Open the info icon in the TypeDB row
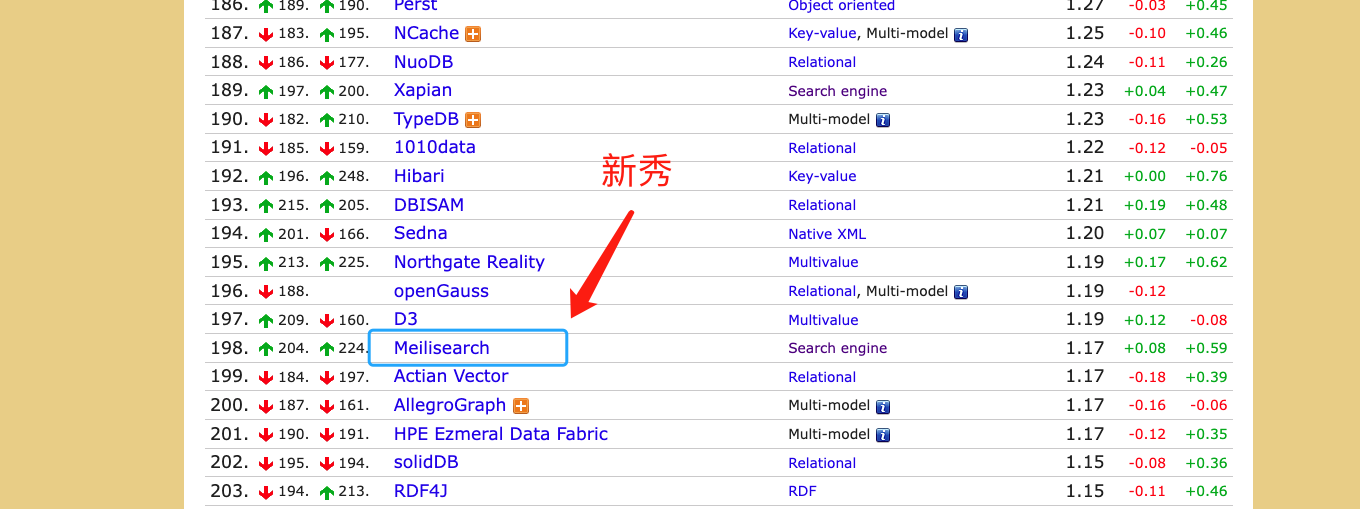This screenshot has height=509, width=1360. point(883,120)
